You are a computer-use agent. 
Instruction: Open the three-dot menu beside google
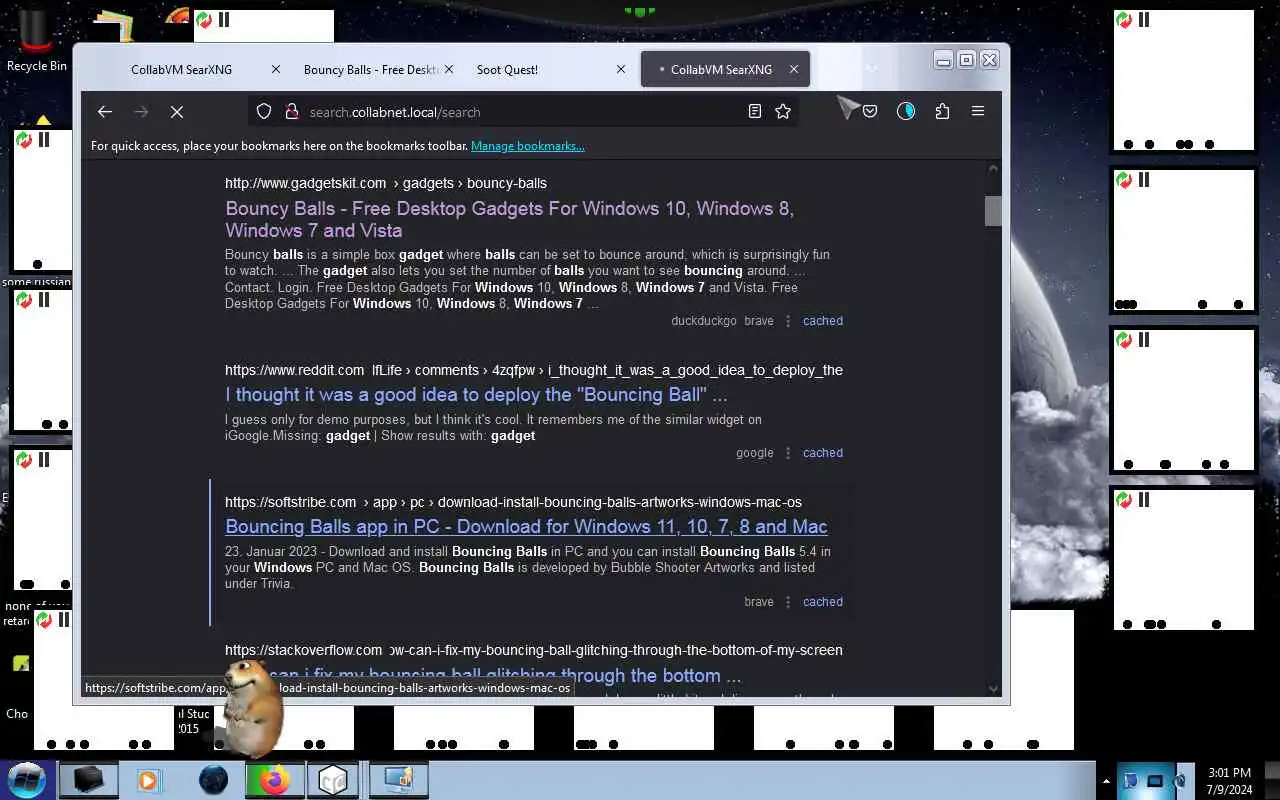pyautogui.click(x=788, y=453)
